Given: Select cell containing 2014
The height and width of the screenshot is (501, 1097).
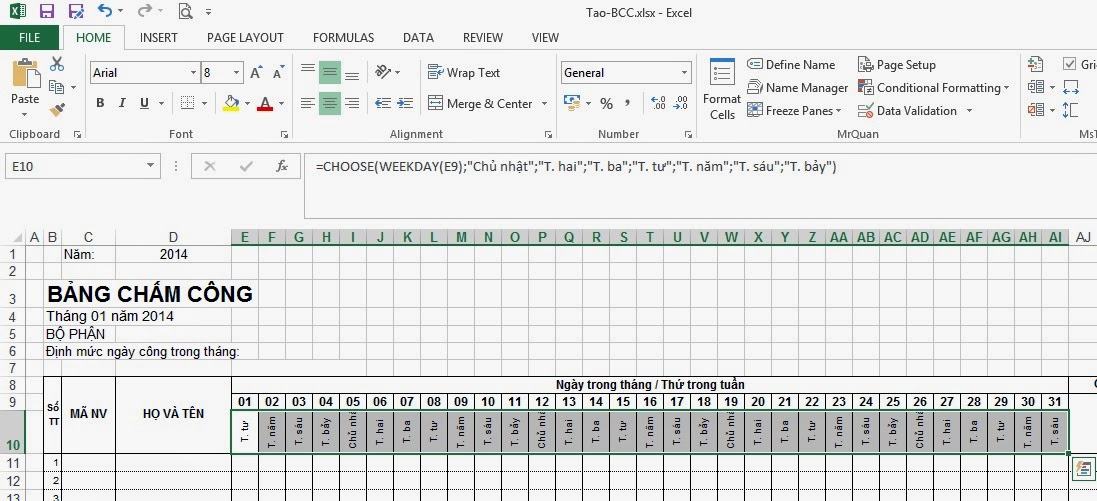Looking at the screenshot, I should [173, 255].
